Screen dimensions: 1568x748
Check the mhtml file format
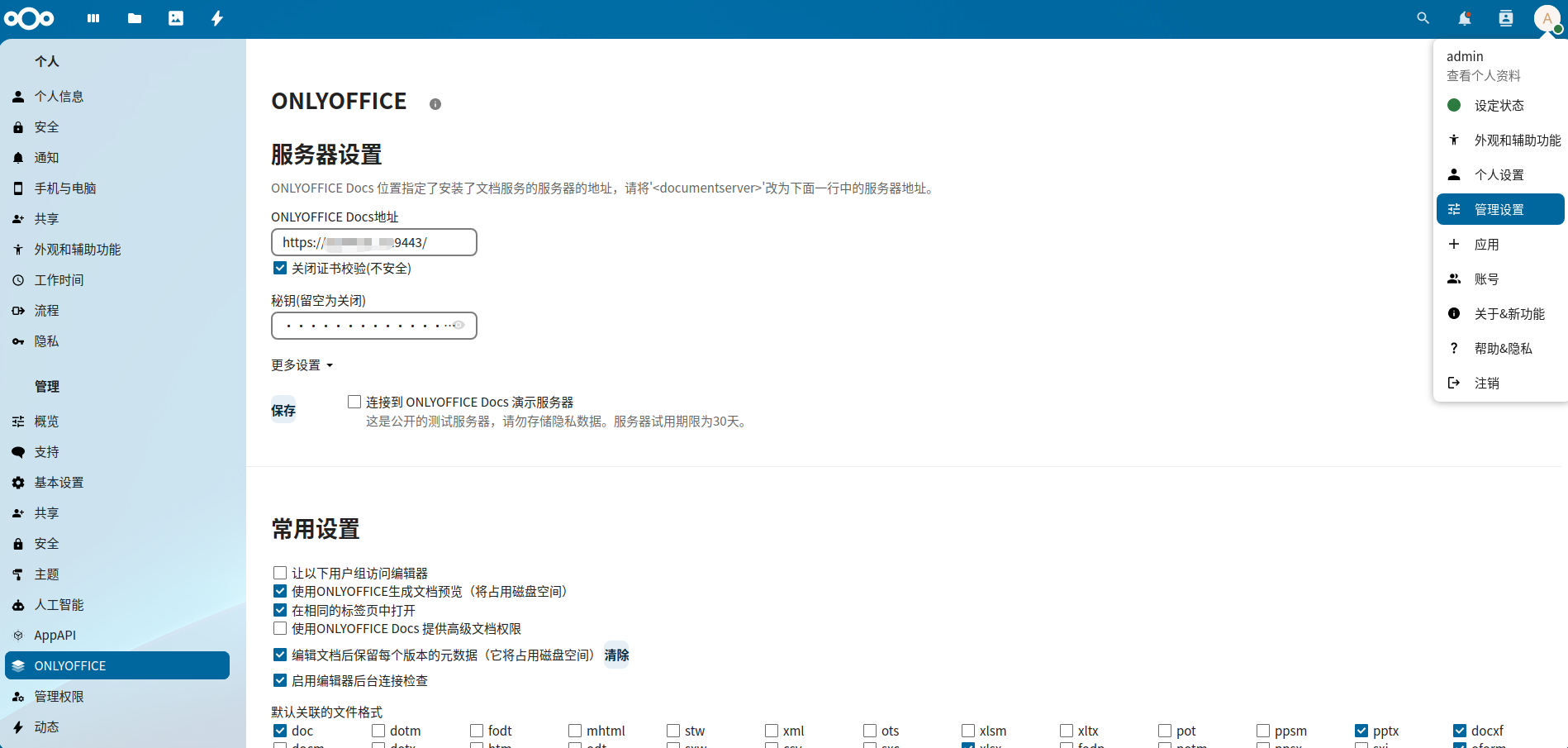point(575,731)
